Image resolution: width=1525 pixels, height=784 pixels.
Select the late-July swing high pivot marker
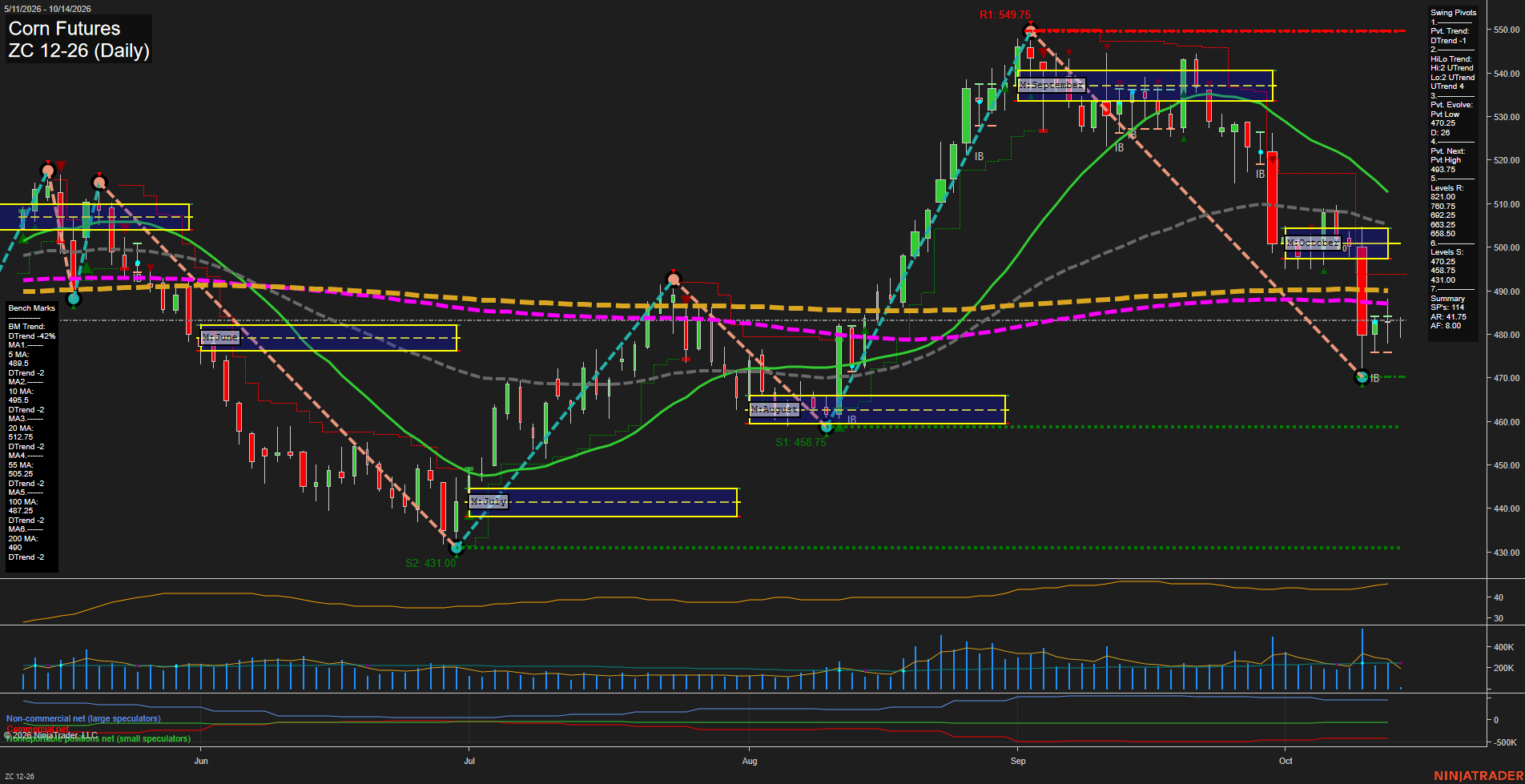click(x=674, y=279)
